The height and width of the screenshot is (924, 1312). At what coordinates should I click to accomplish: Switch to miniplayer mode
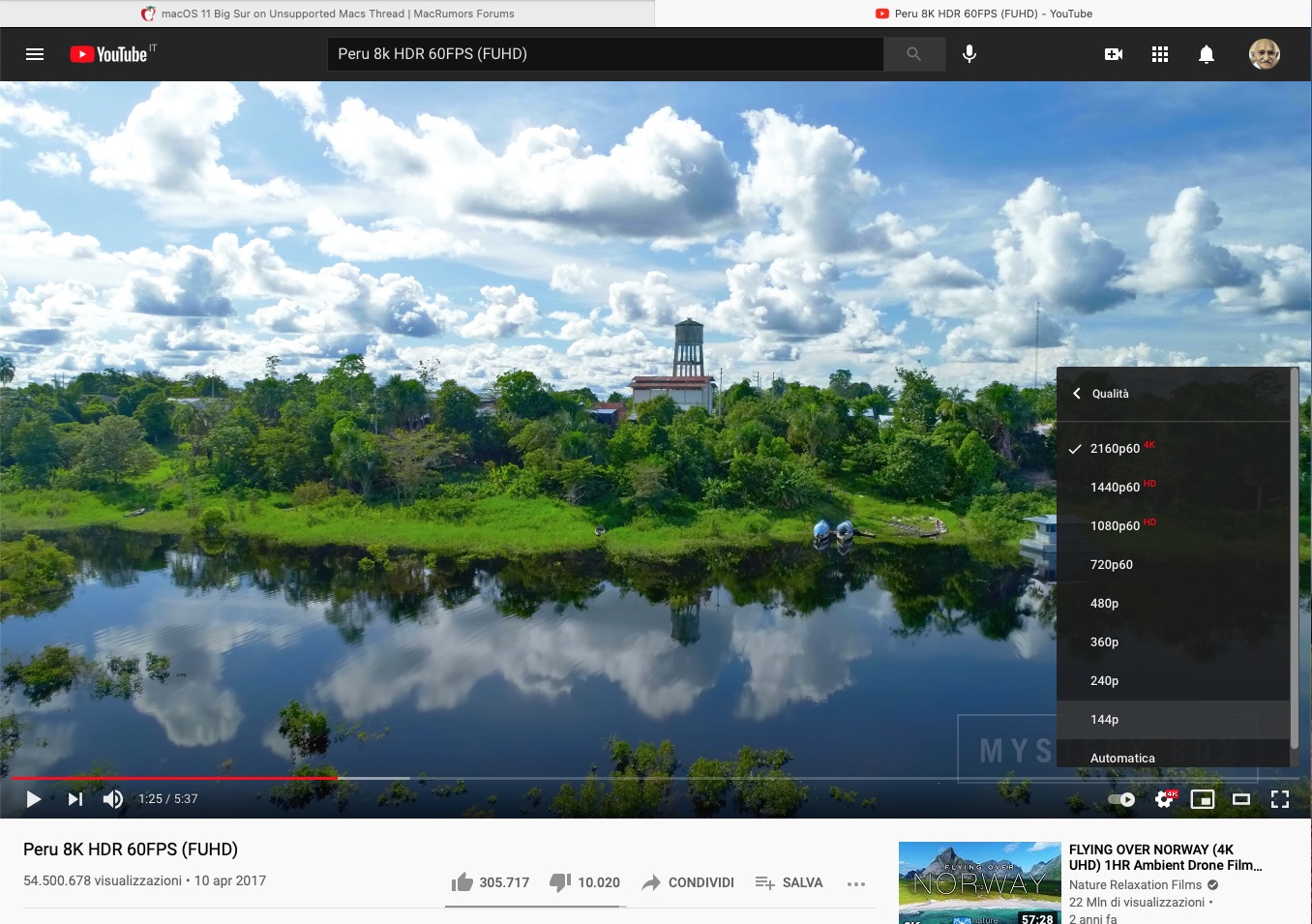click(1203, 799)
